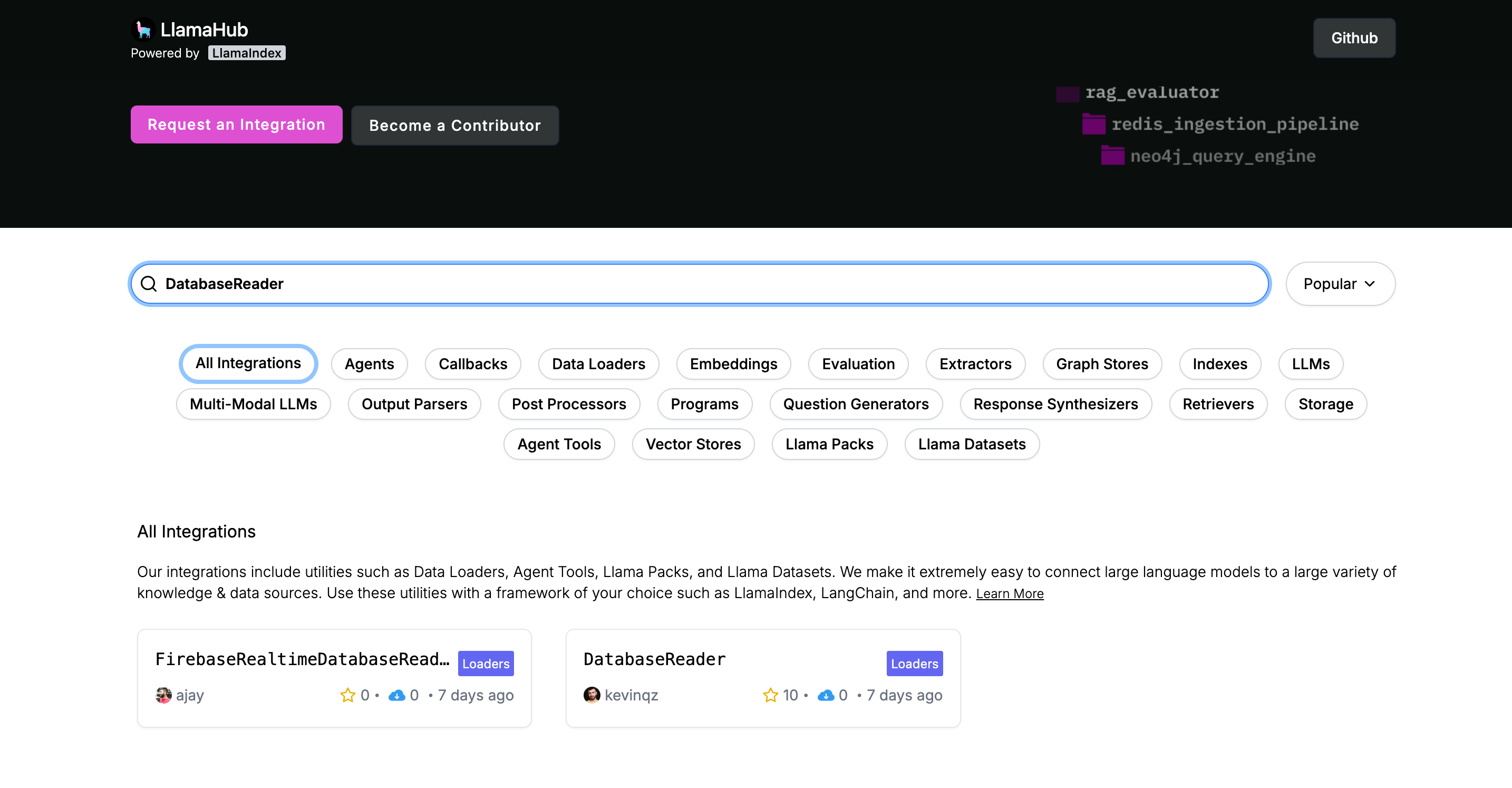Filter by Callbacks category
This screenshot has width=1512, height=788.
click(472, 364)
